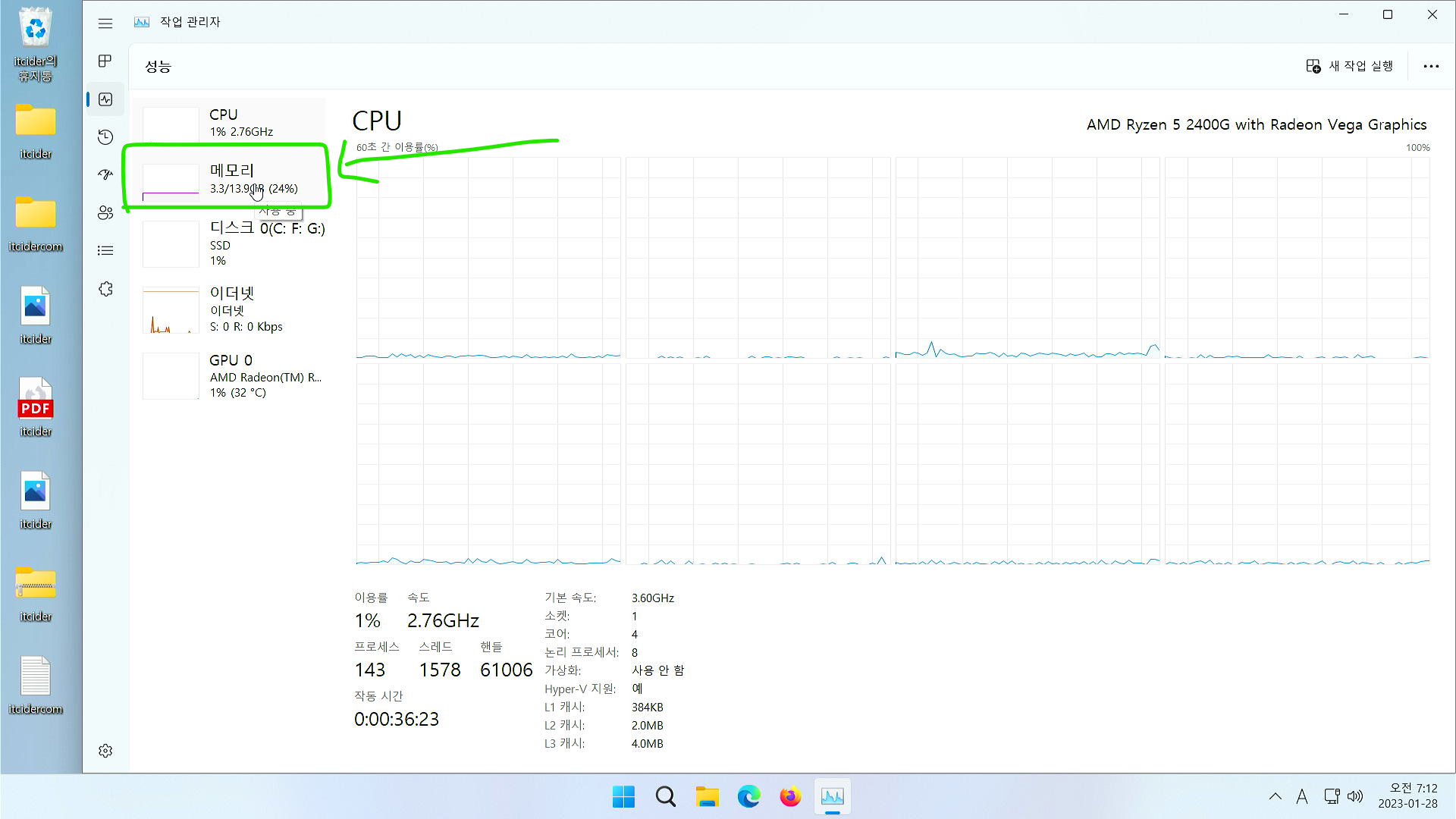Select the itcider zip folder desktop icon
This screenshot has width=1456, height=819.
coord(36,593)
